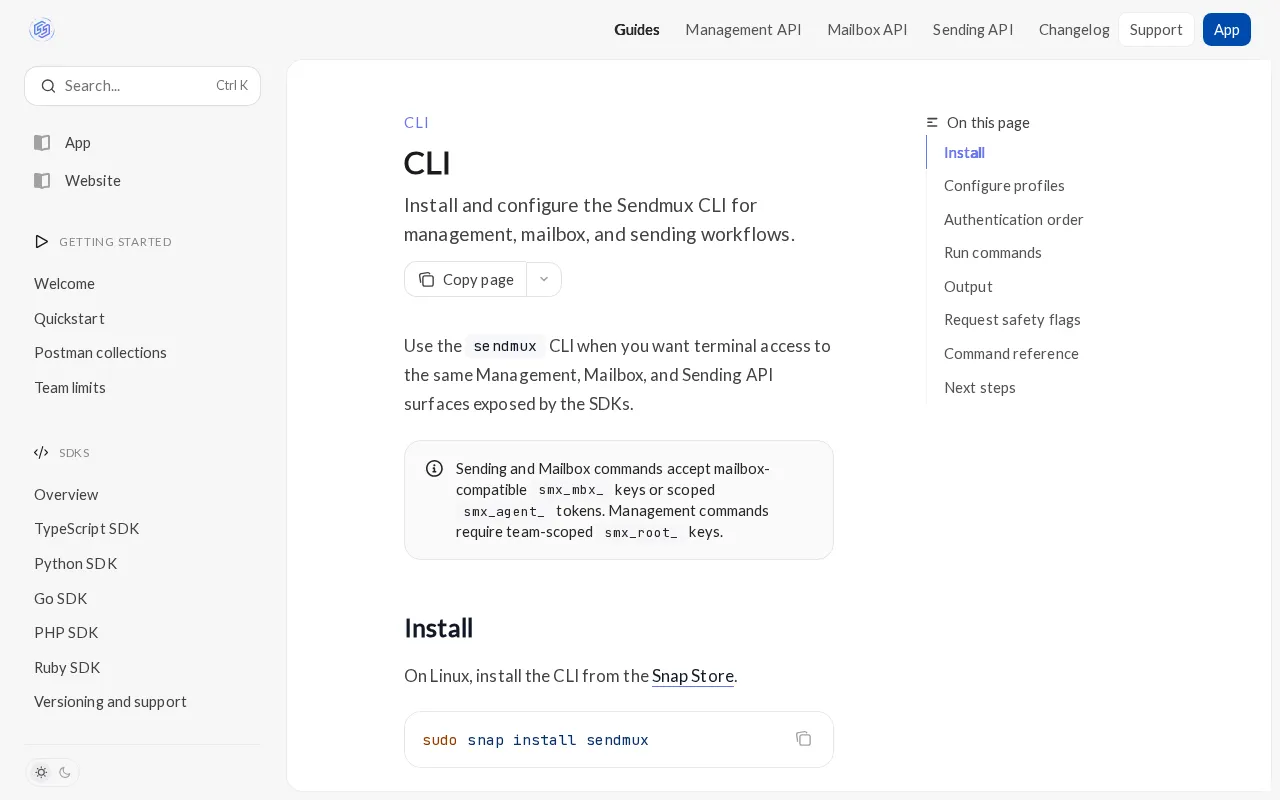Click the CLI breadcrumb label
Viewport: 1280px width, 800px height.
(416, 123)
